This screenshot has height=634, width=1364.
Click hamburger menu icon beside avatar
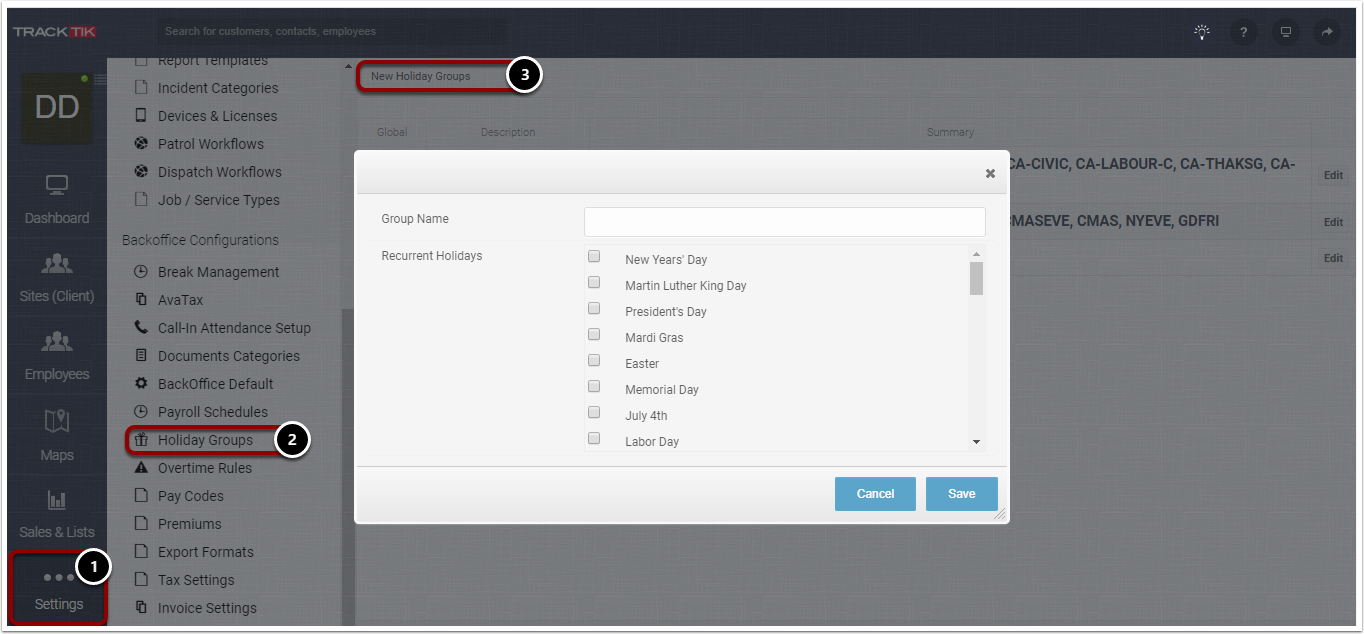[x=100, y=79]
